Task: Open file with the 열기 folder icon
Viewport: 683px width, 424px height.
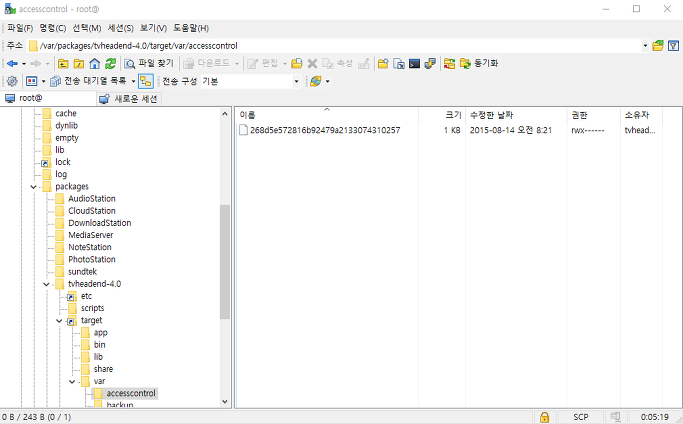Action: 297,64
